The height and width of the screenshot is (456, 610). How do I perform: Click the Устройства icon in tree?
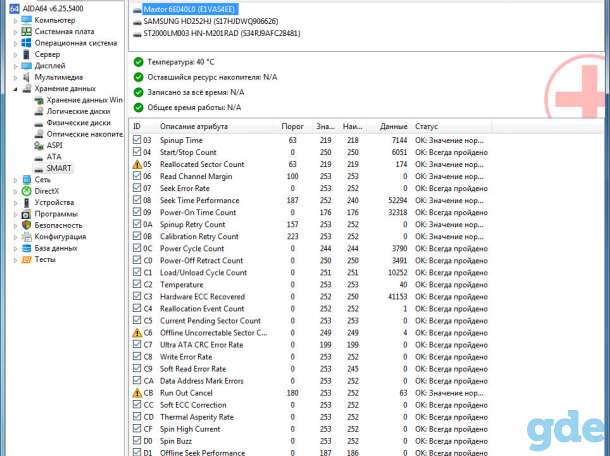[x=26, y=202]
